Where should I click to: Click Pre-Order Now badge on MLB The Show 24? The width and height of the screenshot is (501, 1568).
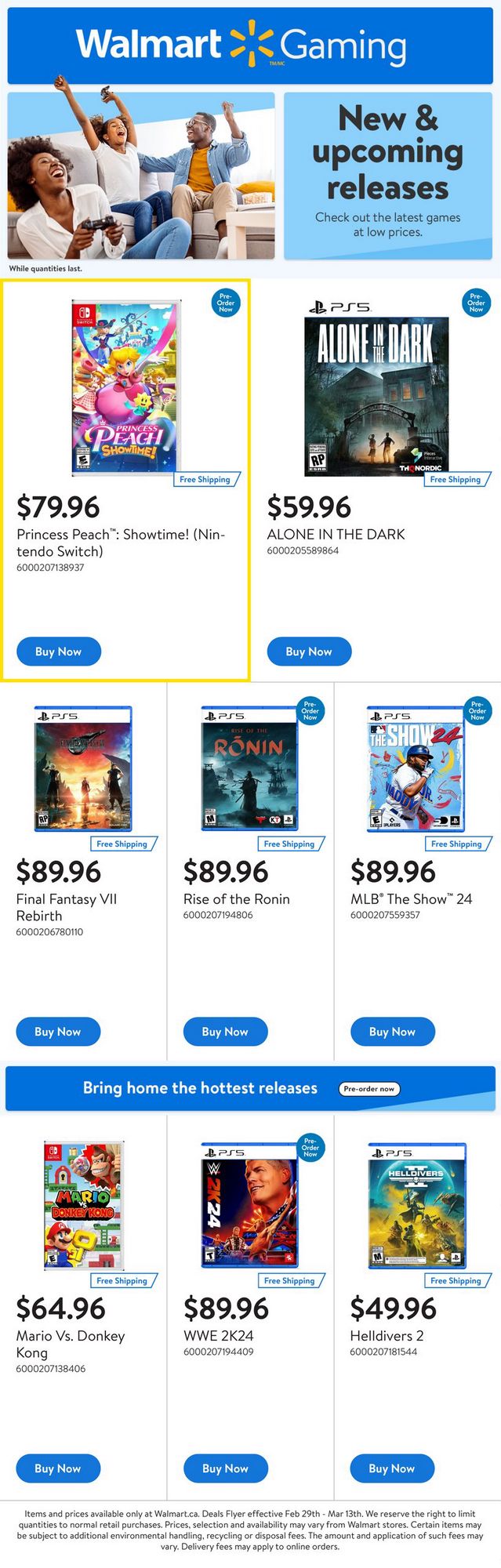(x=477, y=710)
